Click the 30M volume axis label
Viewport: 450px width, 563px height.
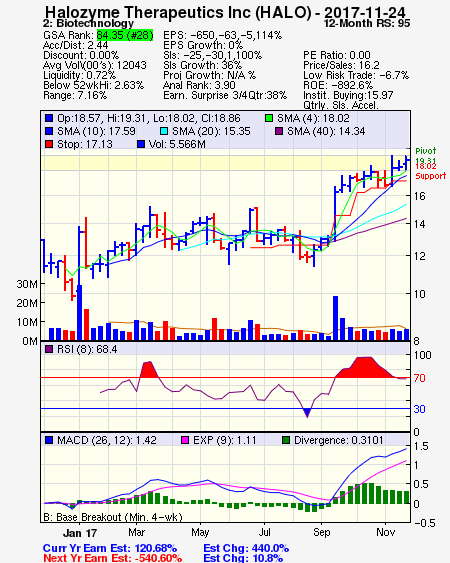tap(27, 284)
